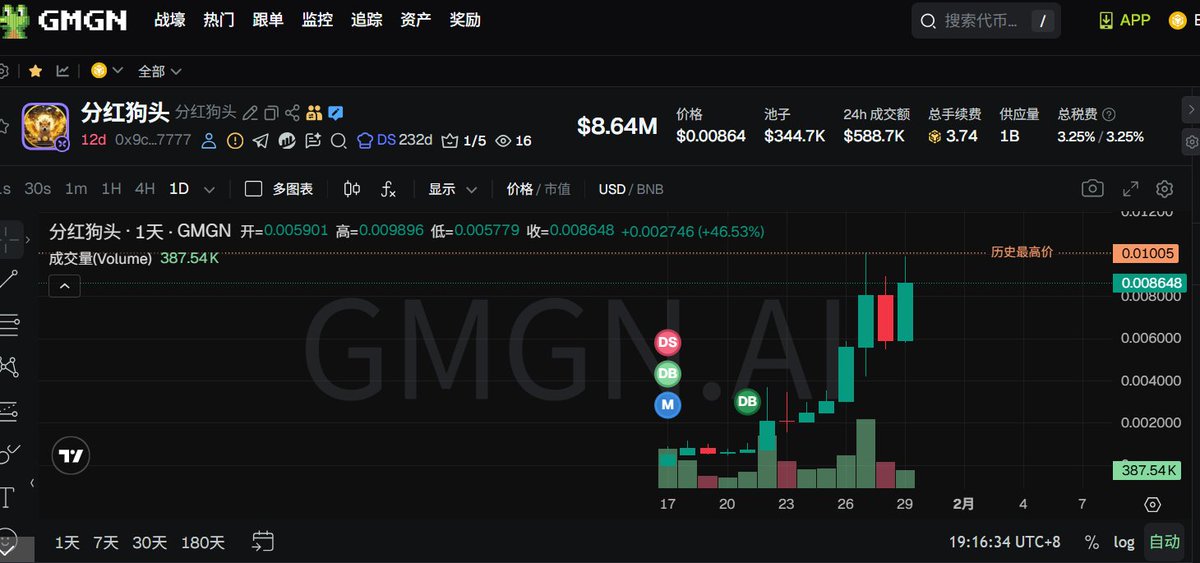Select BNB as quote currency
The height and width of the screenshot is (563, 1200).
tap(649, 189)
